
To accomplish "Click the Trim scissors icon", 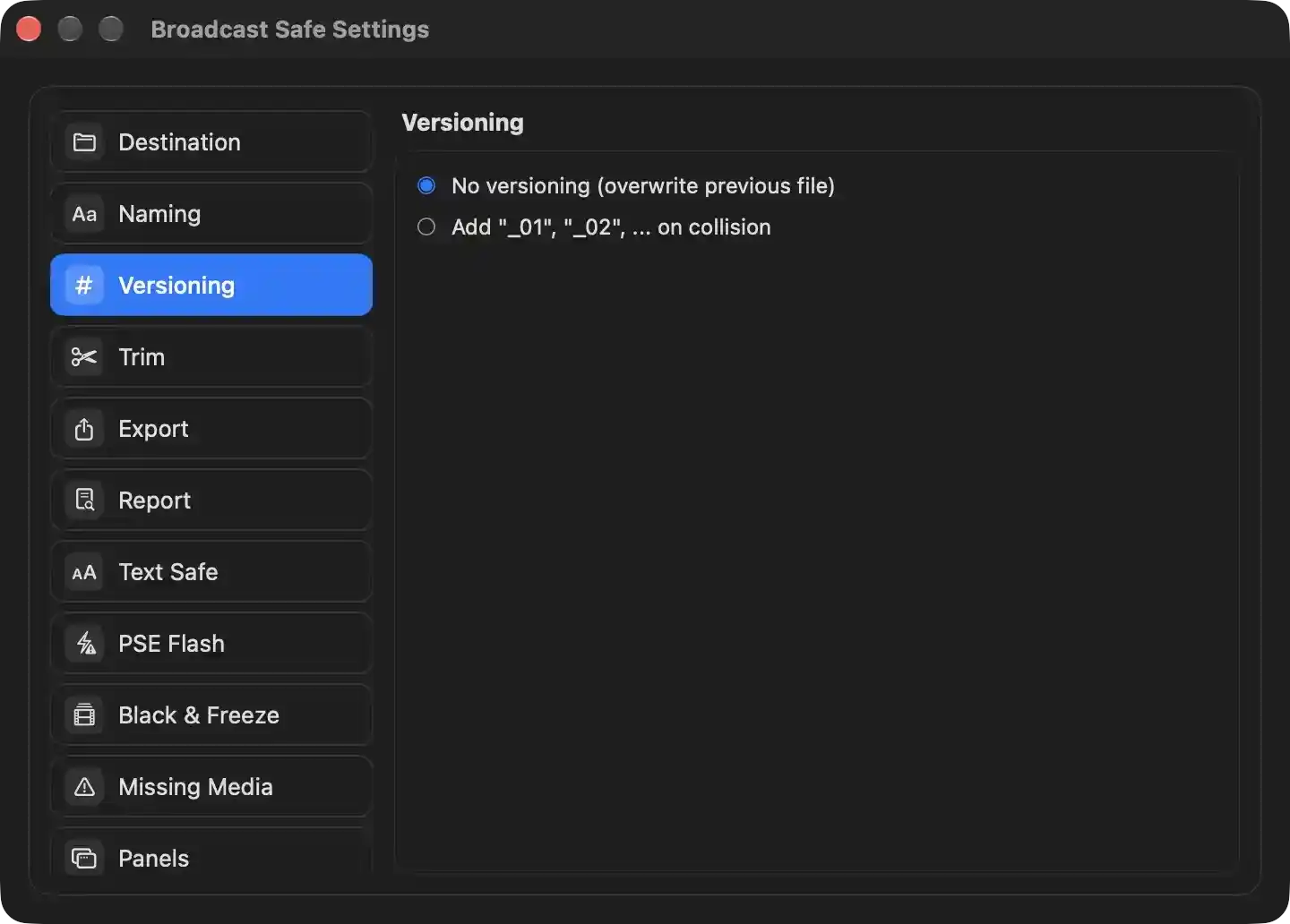I will pos(84,357).
